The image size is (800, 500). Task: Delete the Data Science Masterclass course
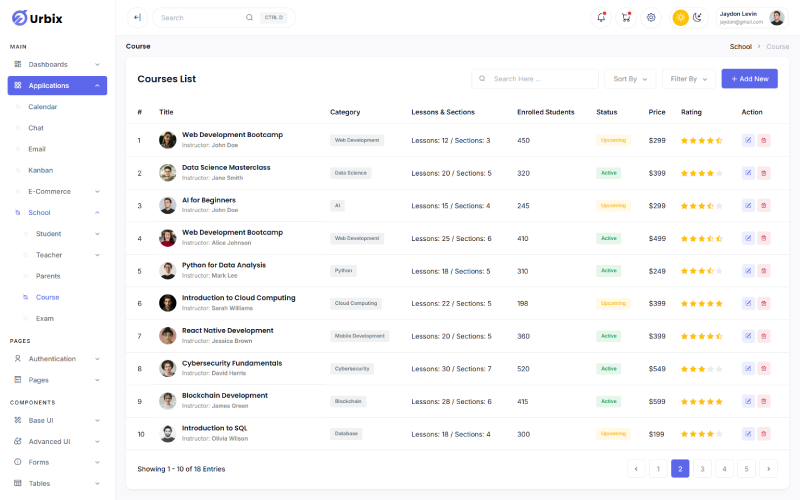[764, 173]
